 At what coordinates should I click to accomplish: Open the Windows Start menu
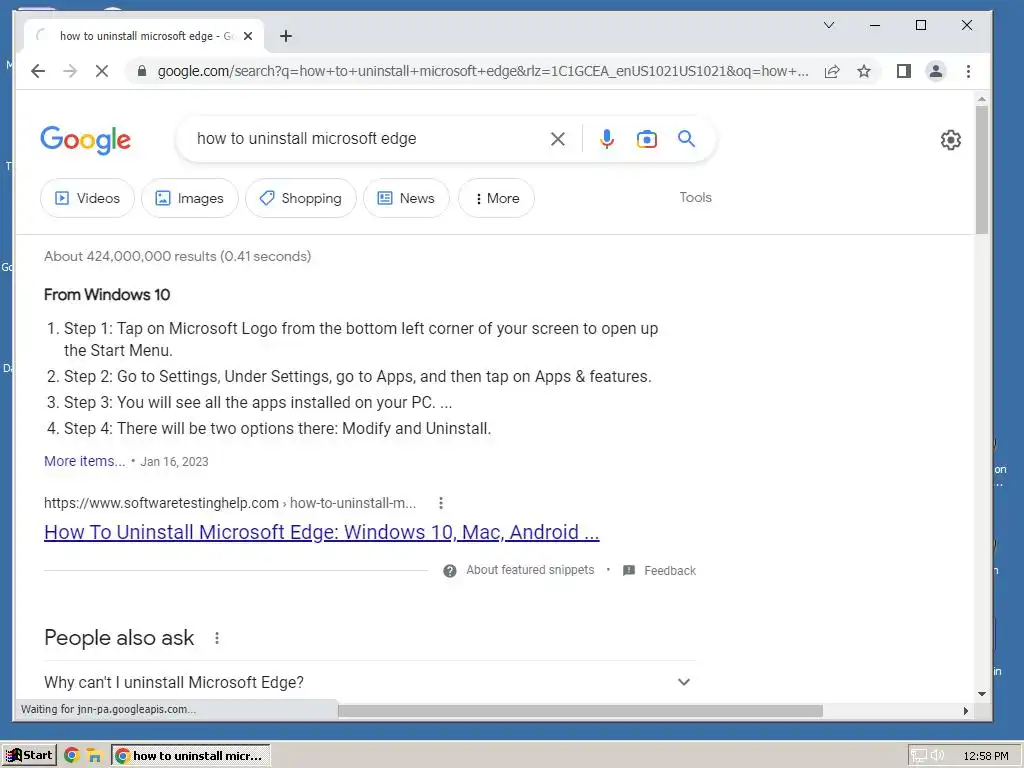tap(29, 756)
